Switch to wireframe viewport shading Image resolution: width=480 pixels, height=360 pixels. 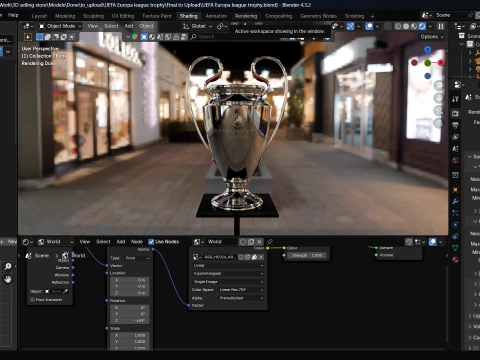[x=398, y=26]
